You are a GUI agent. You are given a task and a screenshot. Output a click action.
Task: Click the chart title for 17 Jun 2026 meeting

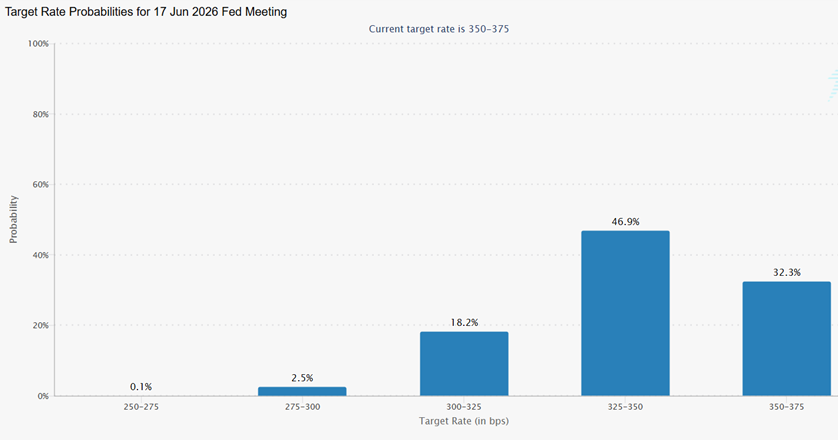(x=146, y=10)
